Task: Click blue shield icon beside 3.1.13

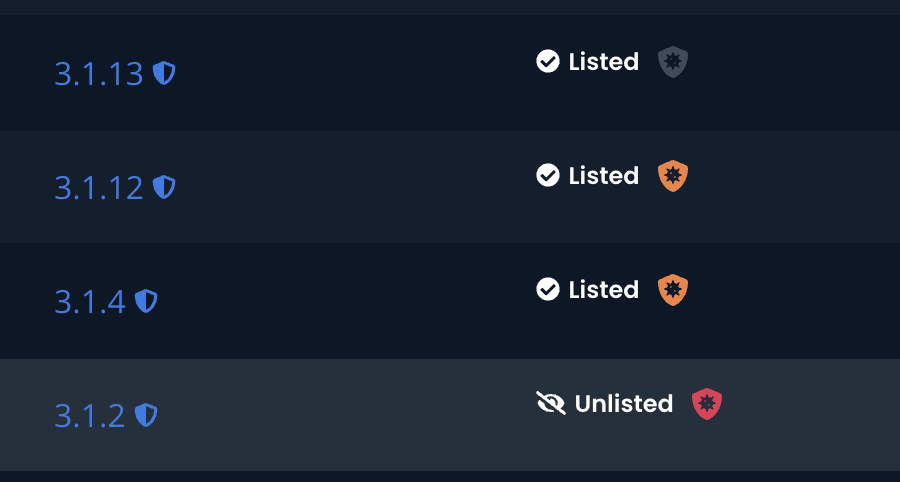Action: point(164,73)
